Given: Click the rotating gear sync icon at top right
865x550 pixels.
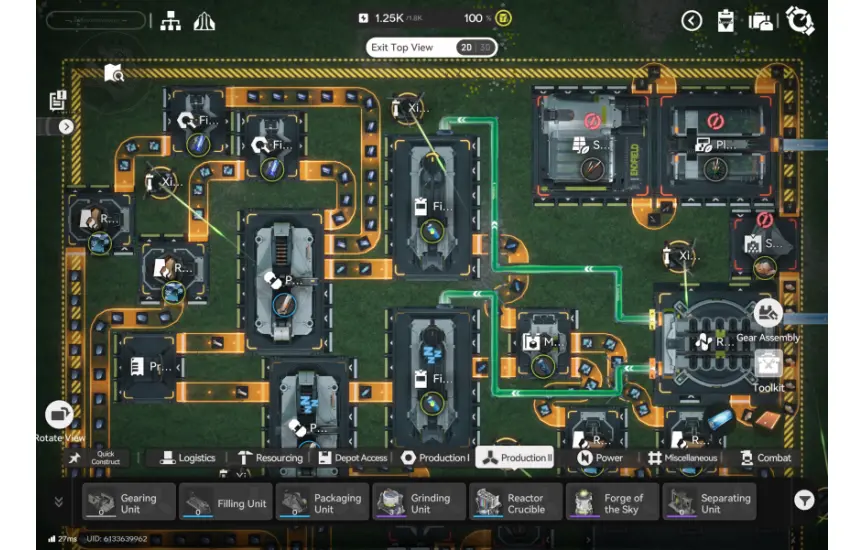Looking at the screenshot, I should [x=800, y=21].
